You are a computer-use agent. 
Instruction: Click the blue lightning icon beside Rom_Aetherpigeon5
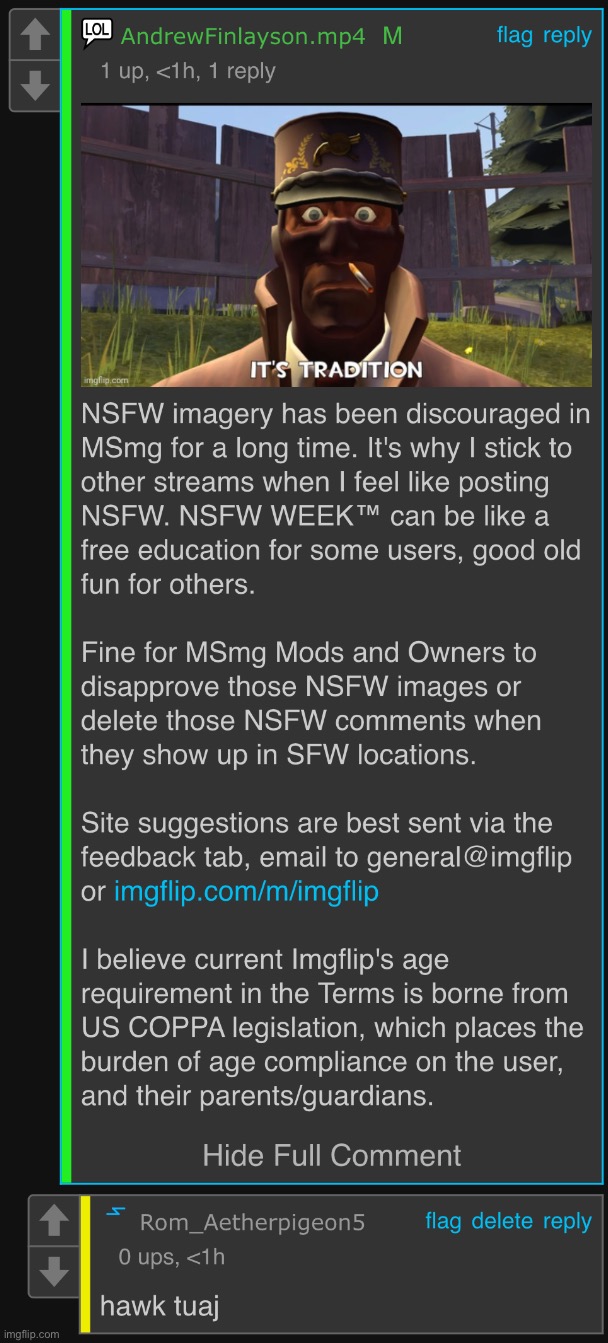[116, 1213]
